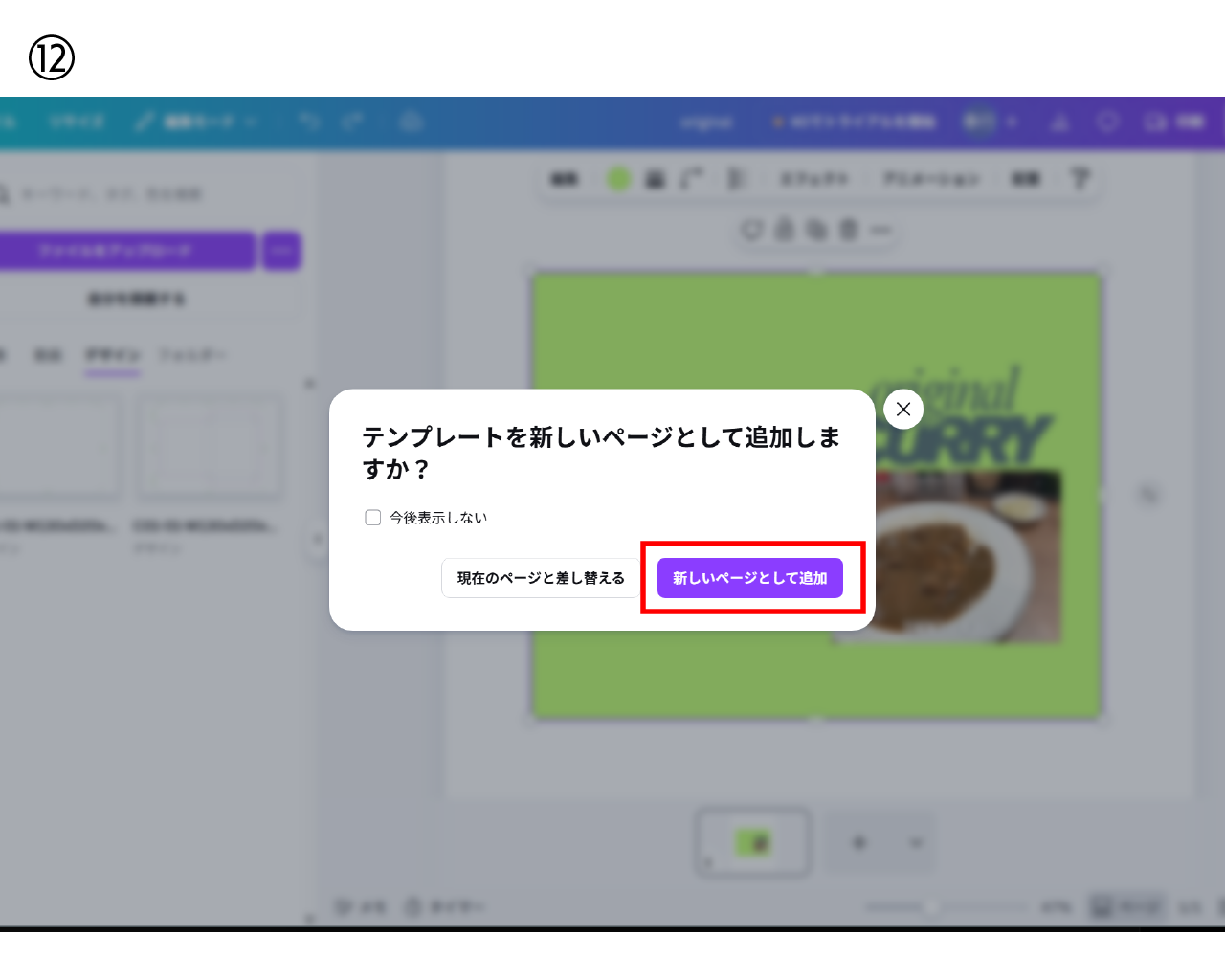Select the green background color swatch
Viewport: 1225px width, 980px height.
point(619,179)
